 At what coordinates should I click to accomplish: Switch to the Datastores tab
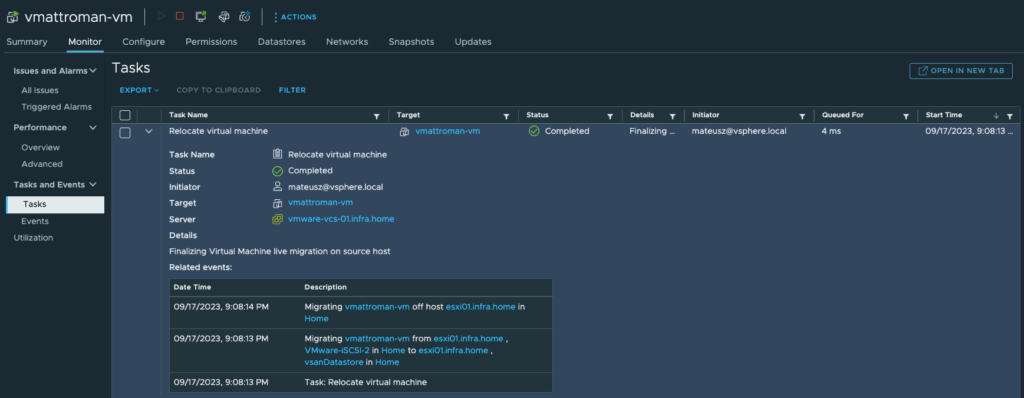[281, 42]
